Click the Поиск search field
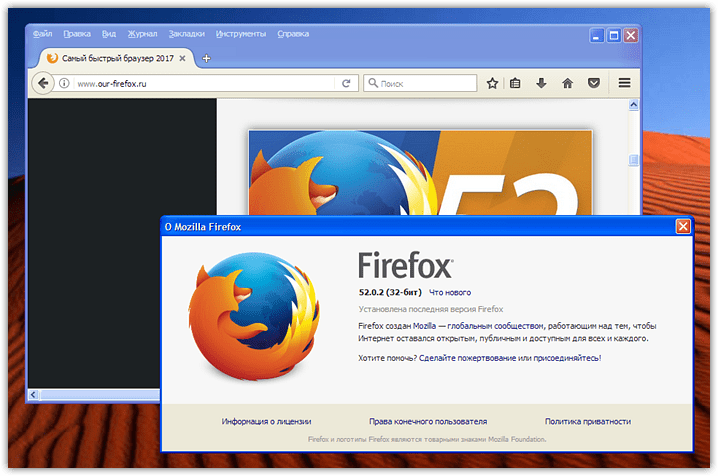718x476 pixels. 420,83
